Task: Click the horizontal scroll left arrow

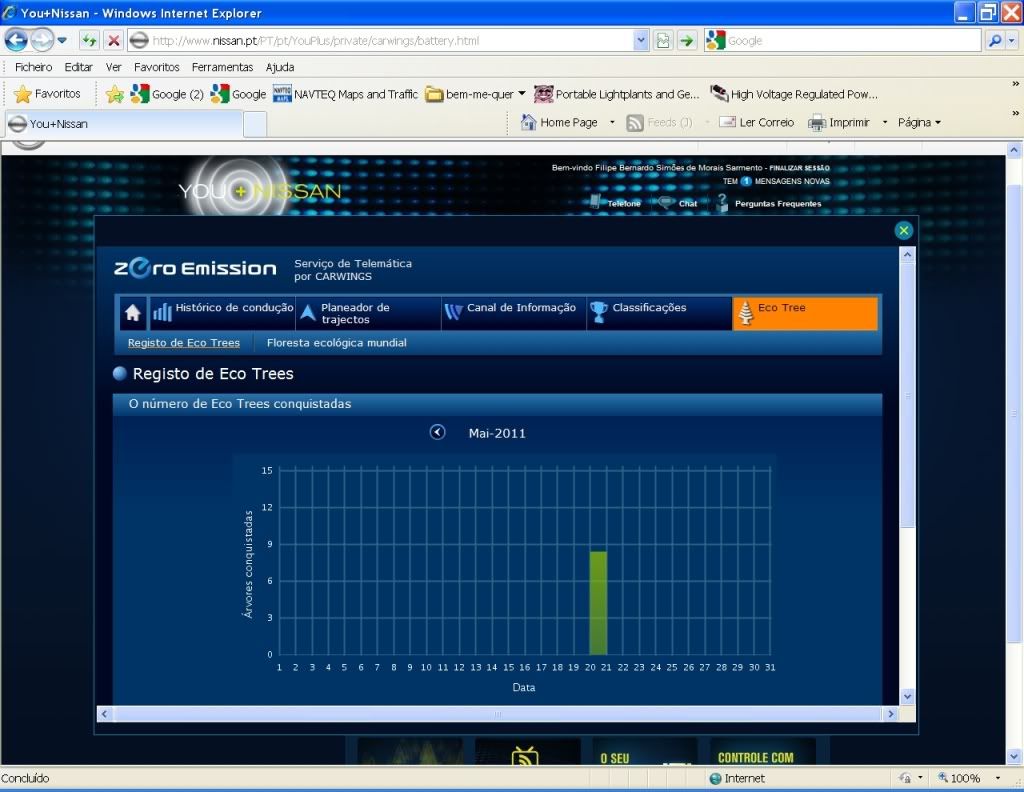Action: pyautogui.click(x=104, y=714)
